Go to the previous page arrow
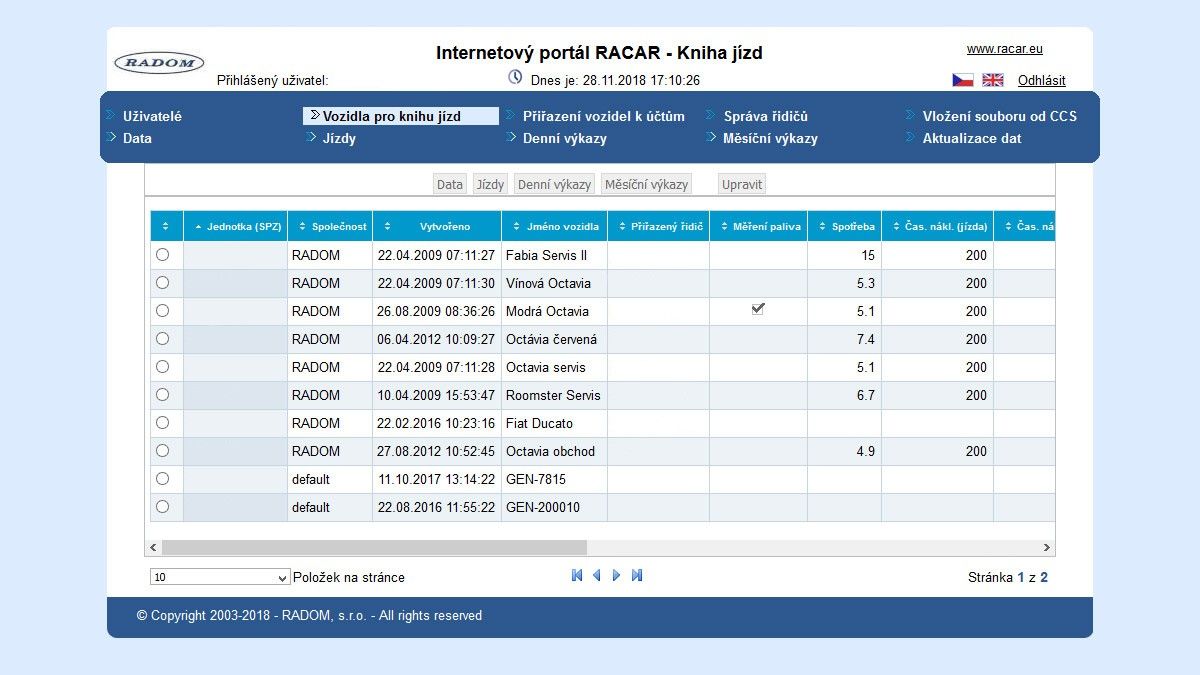The height and width of the screenshot is (675, 1200). pos(597,576)
